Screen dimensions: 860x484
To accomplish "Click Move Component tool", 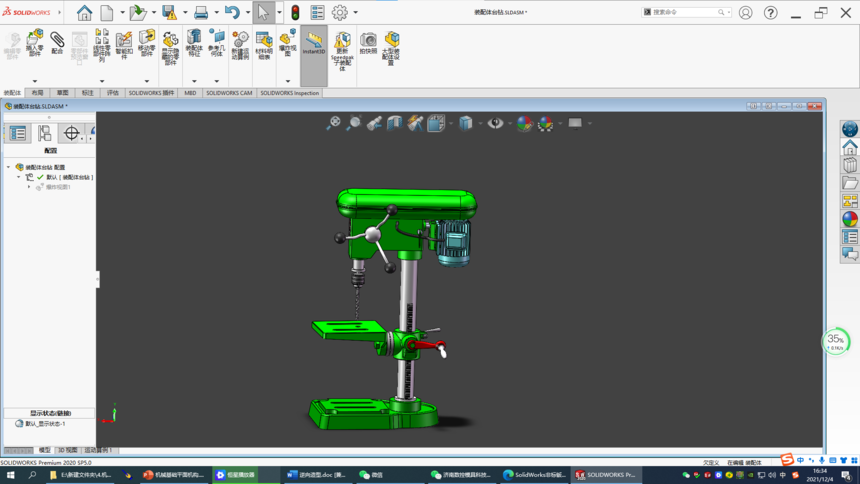I will [146, 43].
